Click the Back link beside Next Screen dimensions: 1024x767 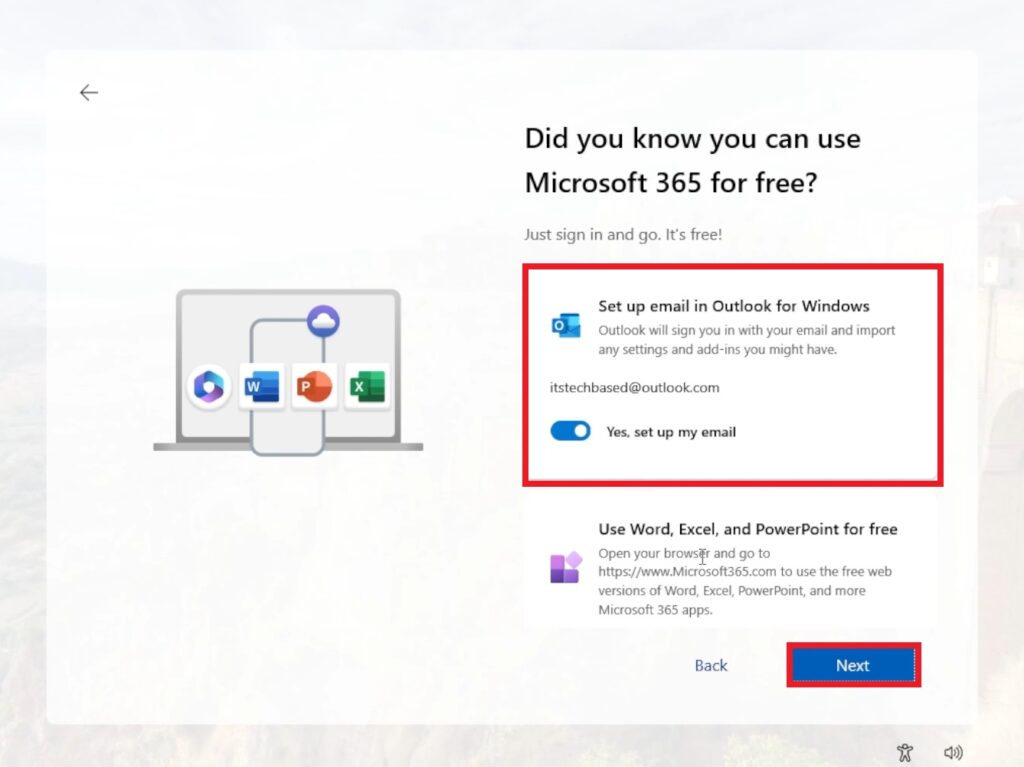(x=711, y=665)
